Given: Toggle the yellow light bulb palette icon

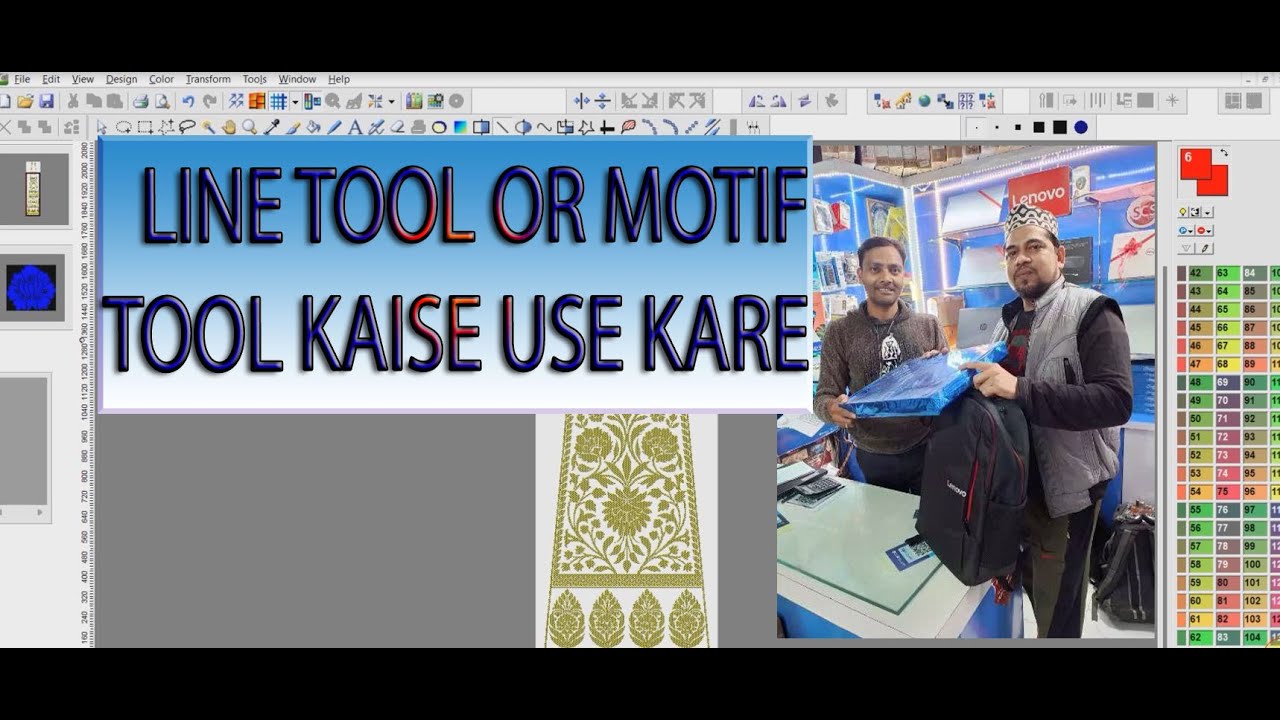Looking at the screenshot, I should pos(1183,212).
